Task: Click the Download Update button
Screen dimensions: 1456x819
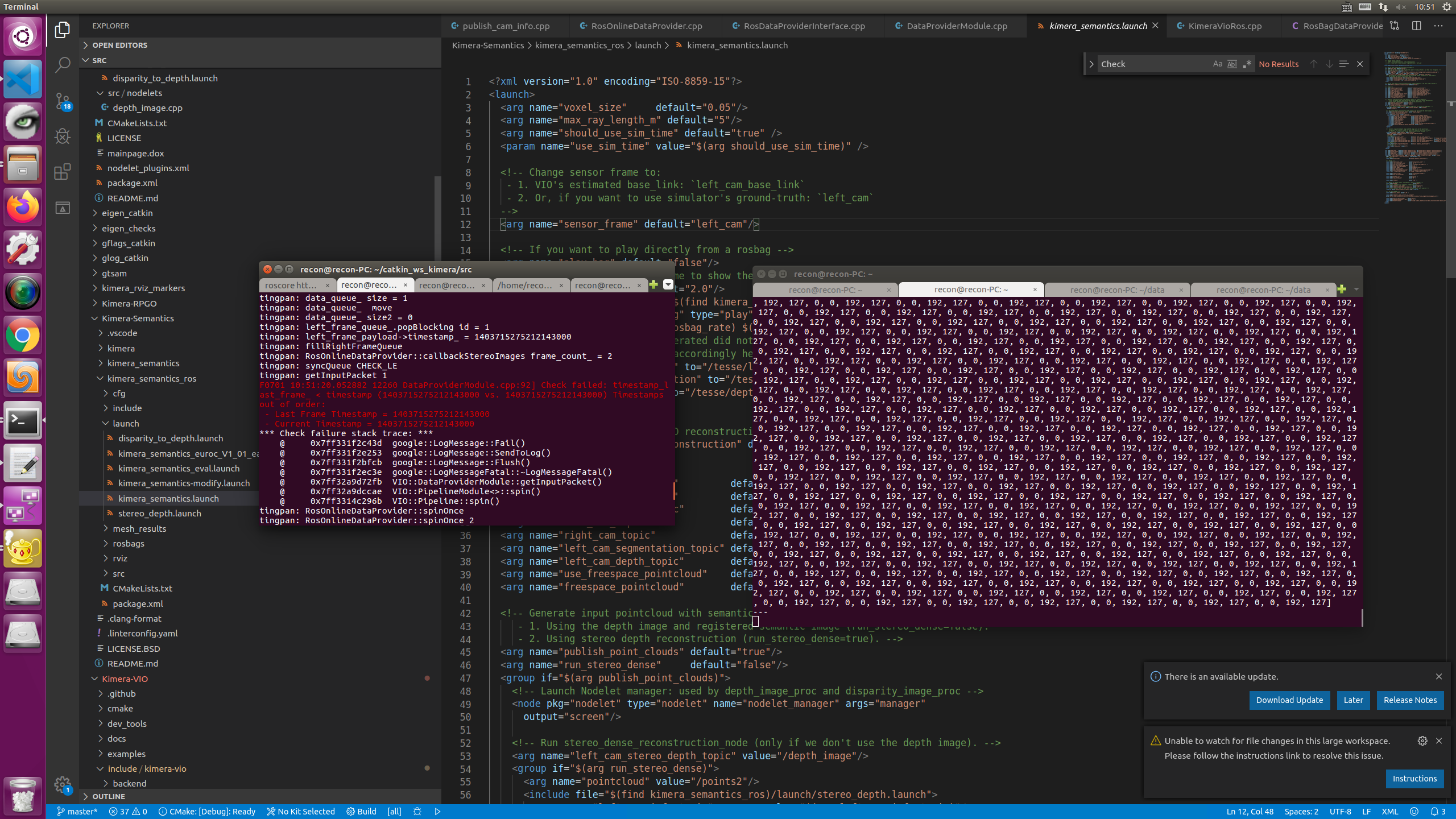Action: (x=1289, y=700)
